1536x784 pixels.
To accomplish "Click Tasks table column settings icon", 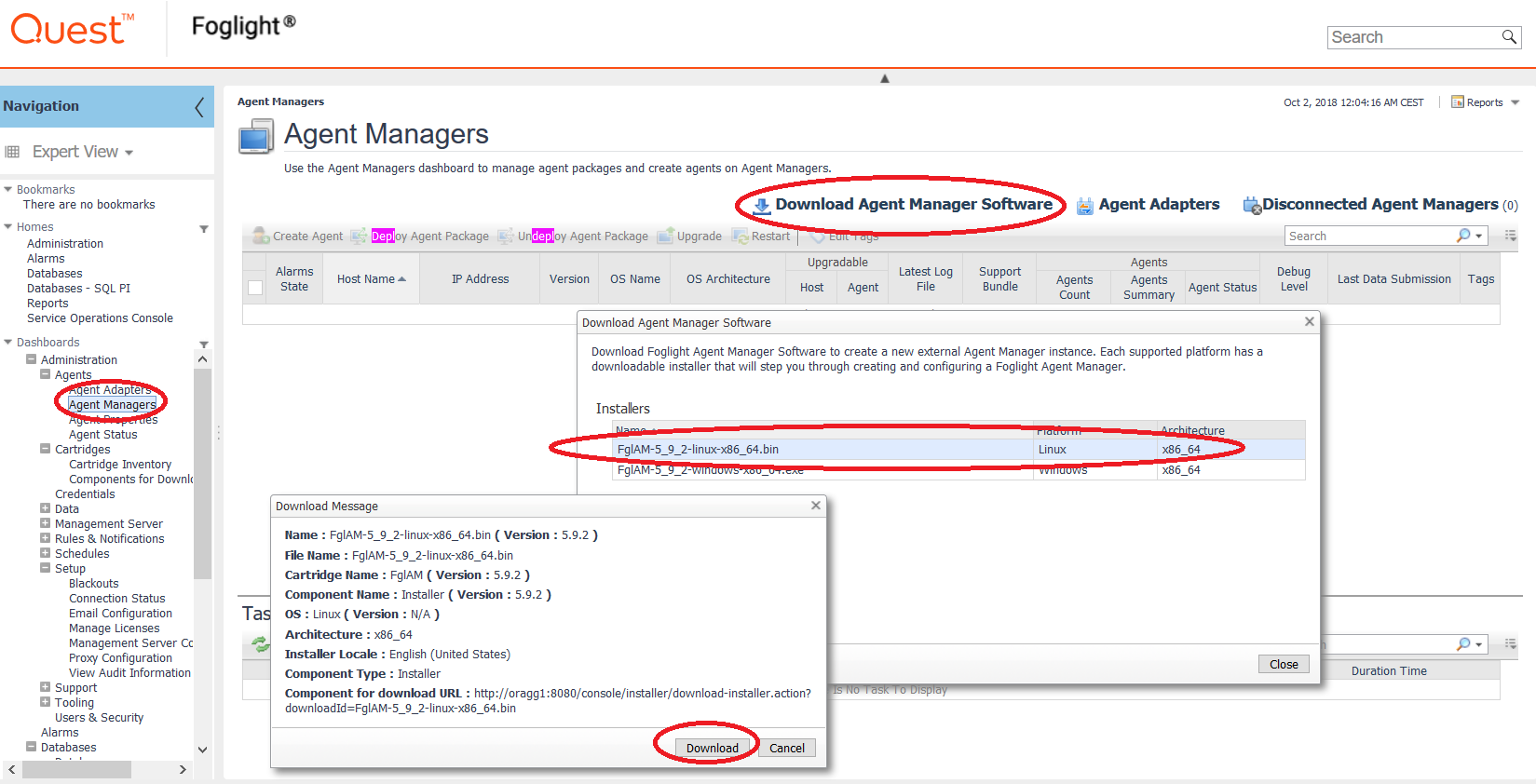I will (x=1511, y=643).
